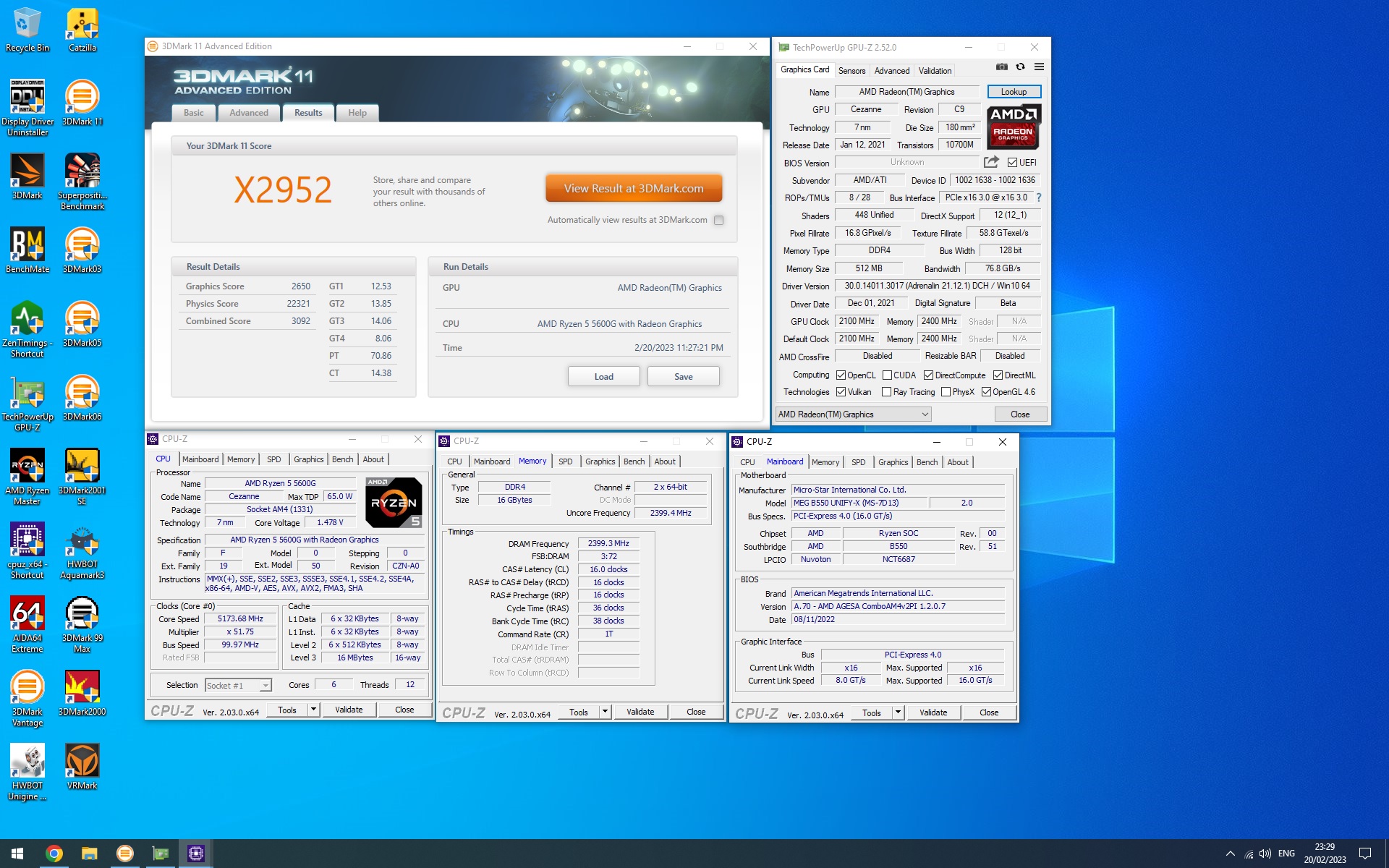Screen dimensions: 1389x868
Task: Open Socket #1 selection dropdown in CPU-Z
Action: tap(238, 685)
